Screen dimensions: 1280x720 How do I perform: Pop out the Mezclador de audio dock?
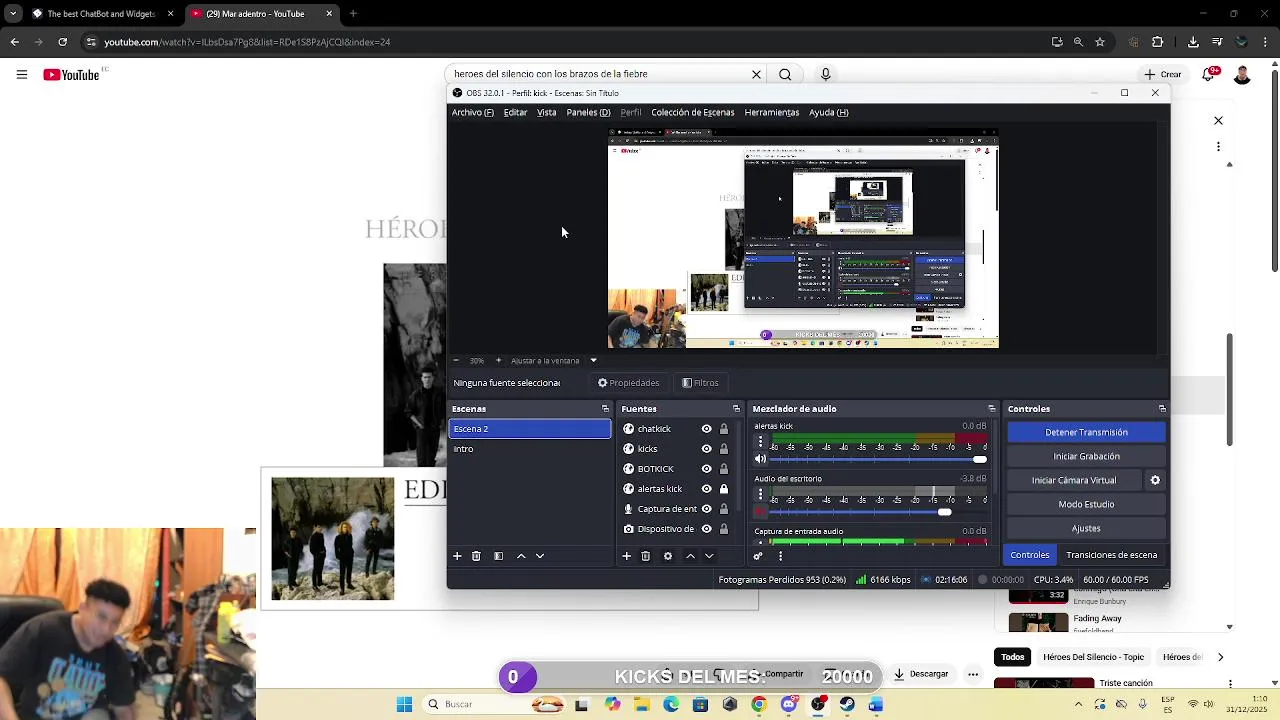pos(992,409)
